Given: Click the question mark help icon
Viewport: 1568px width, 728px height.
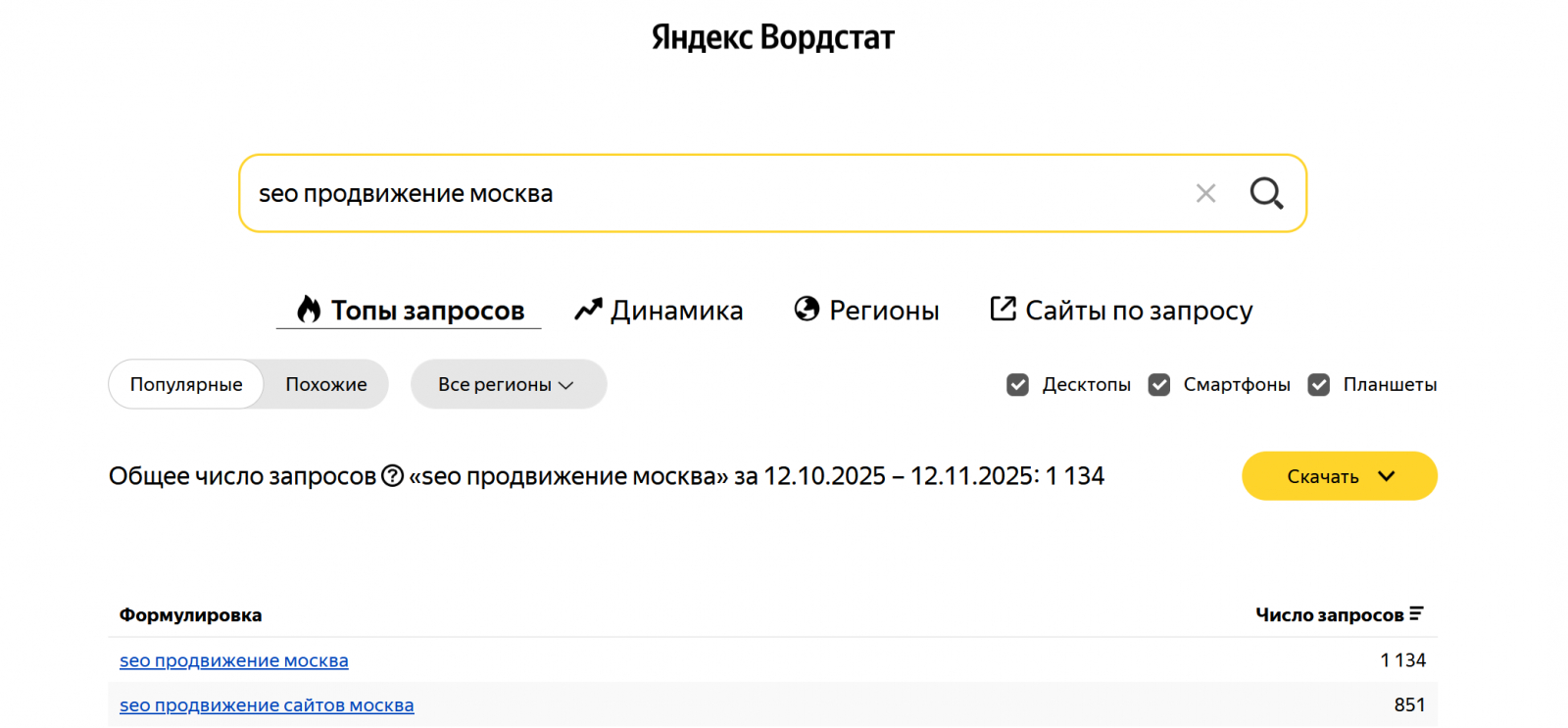Looking at the screenshot, I should pos(392,476).
